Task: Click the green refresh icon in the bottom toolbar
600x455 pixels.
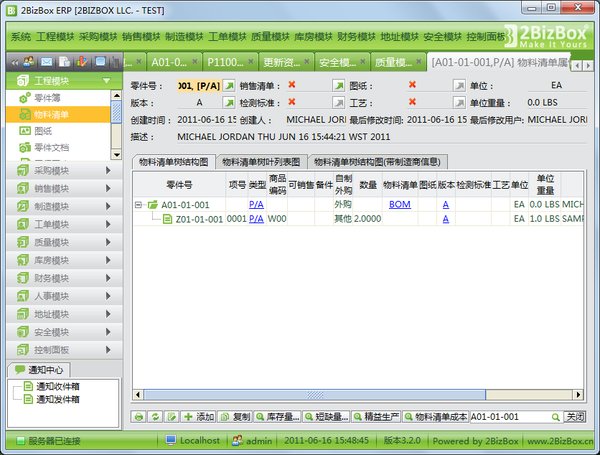Action: click(x=155, y=417)
